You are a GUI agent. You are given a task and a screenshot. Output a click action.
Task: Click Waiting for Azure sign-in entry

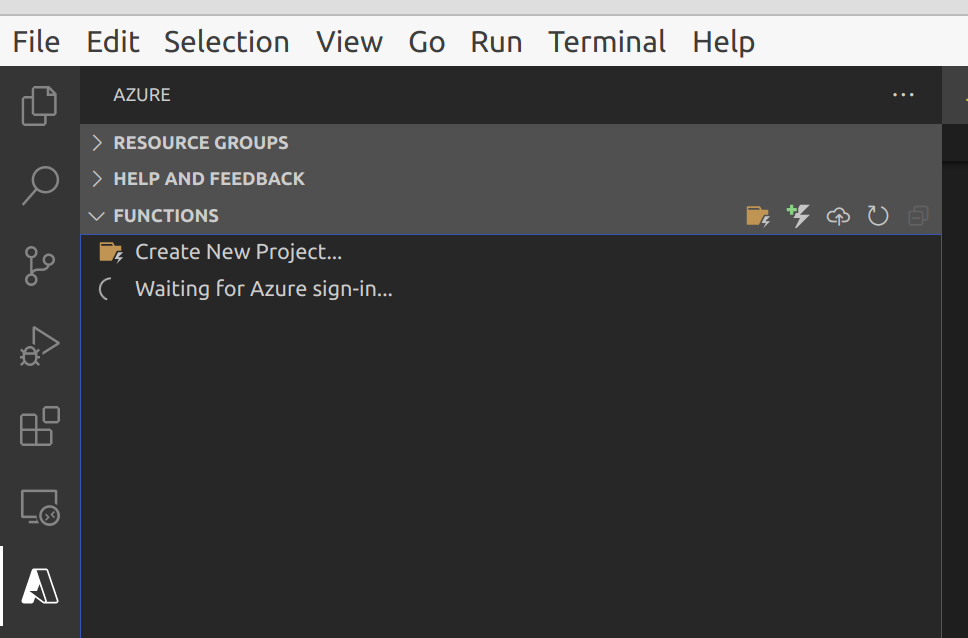click(262, 289)
